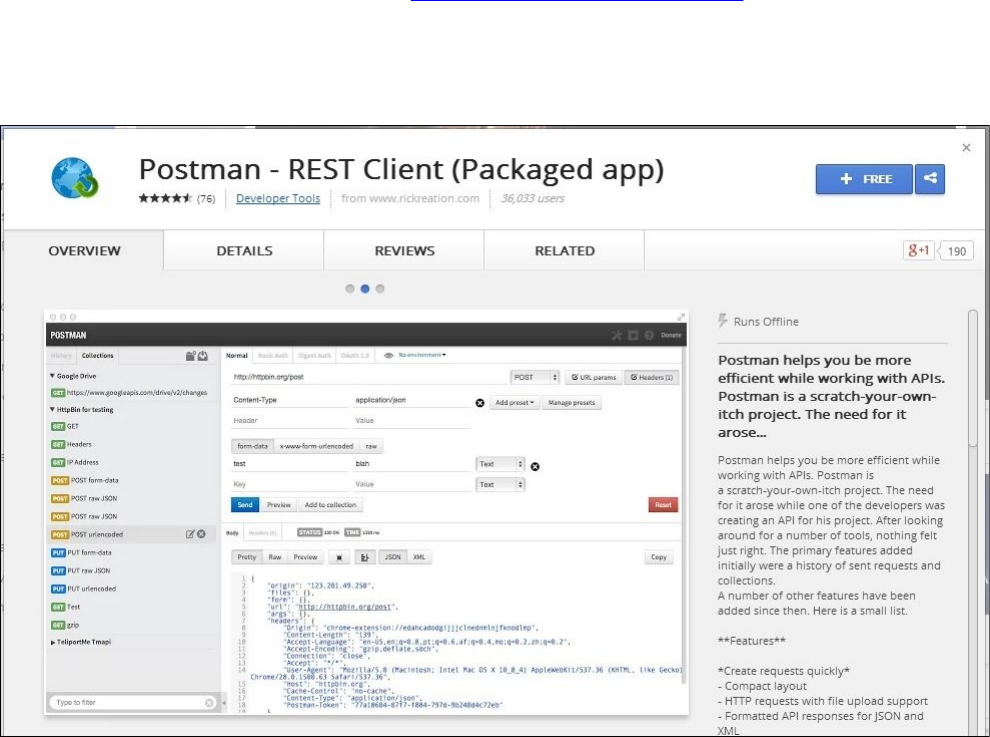Open the POST method dropdown

point(535,377)
